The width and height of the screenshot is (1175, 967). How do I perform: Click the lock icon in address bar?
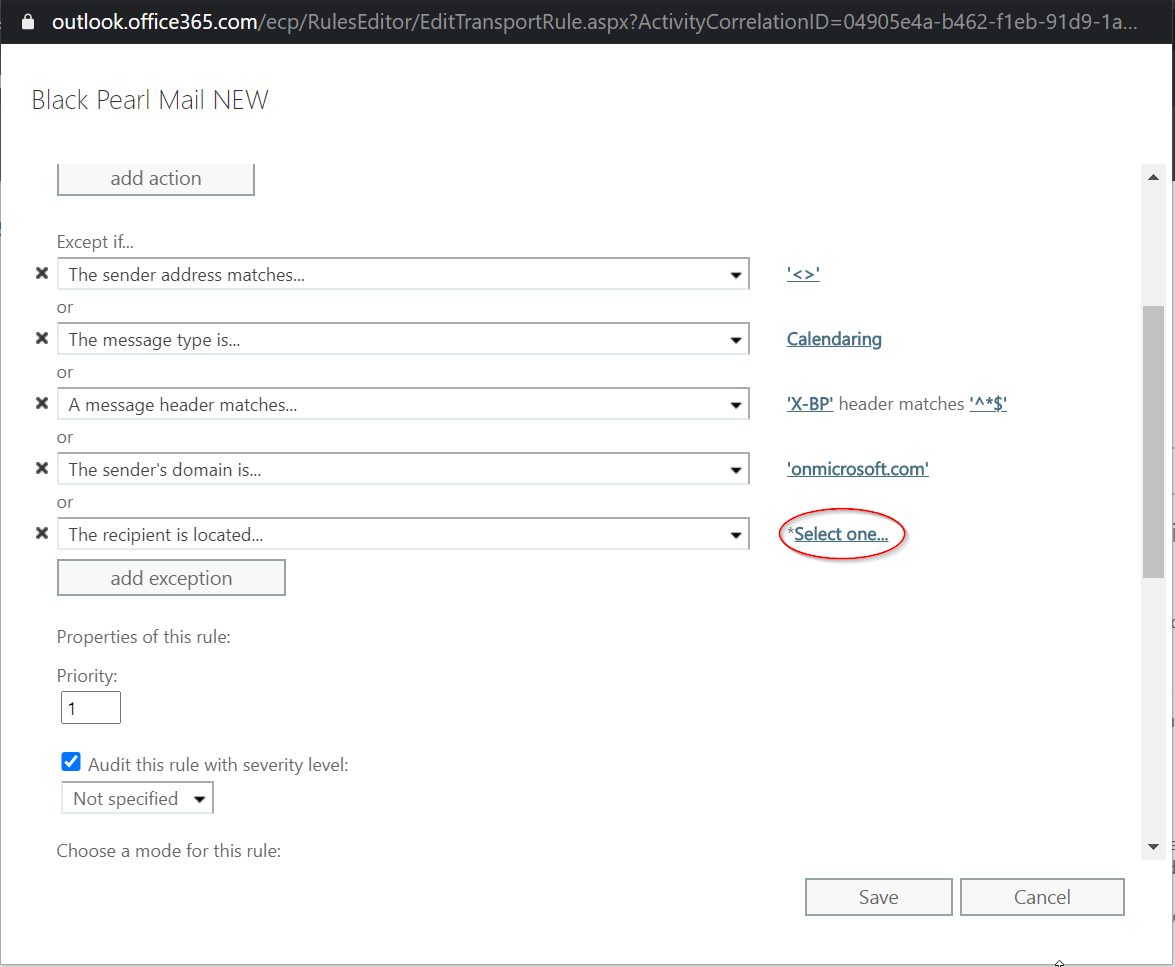[x=27, y=21]
